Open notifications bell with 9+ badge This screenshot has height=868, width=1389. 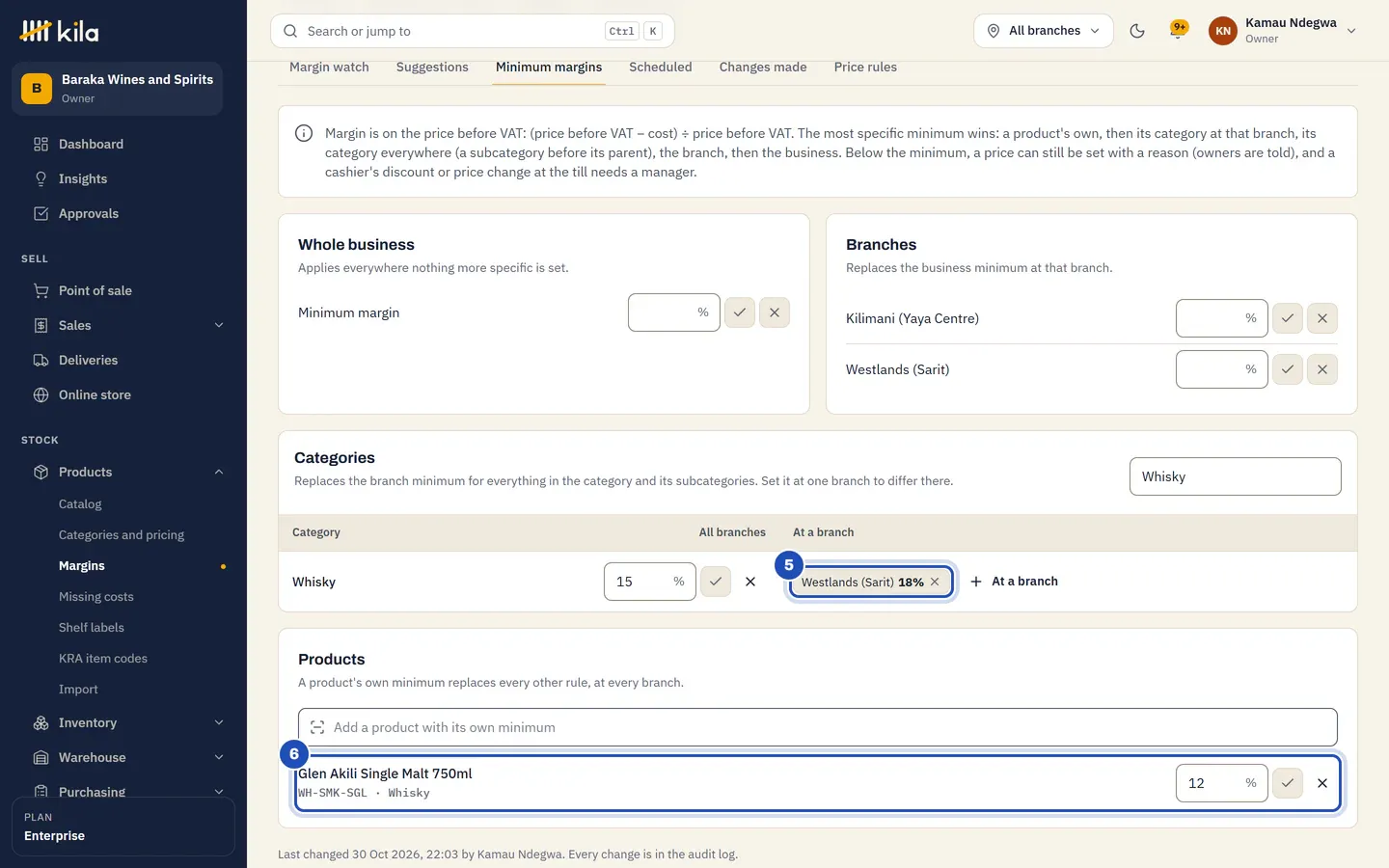coord(1178,31)
